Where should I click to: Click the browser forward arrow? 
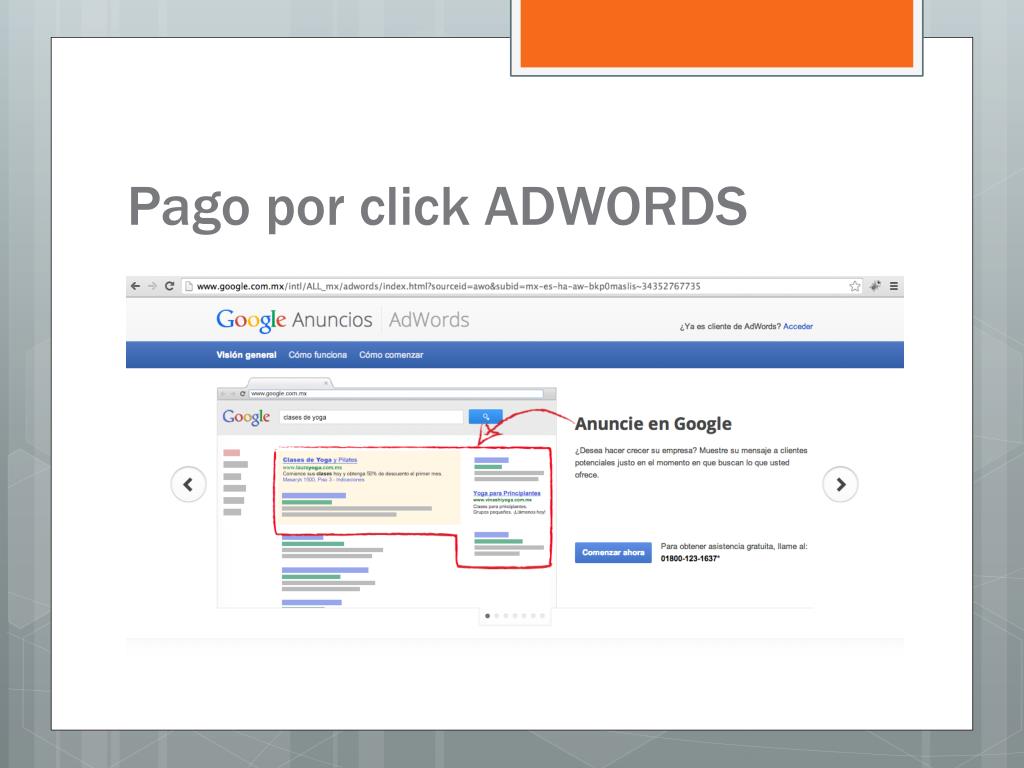[152, 286]
